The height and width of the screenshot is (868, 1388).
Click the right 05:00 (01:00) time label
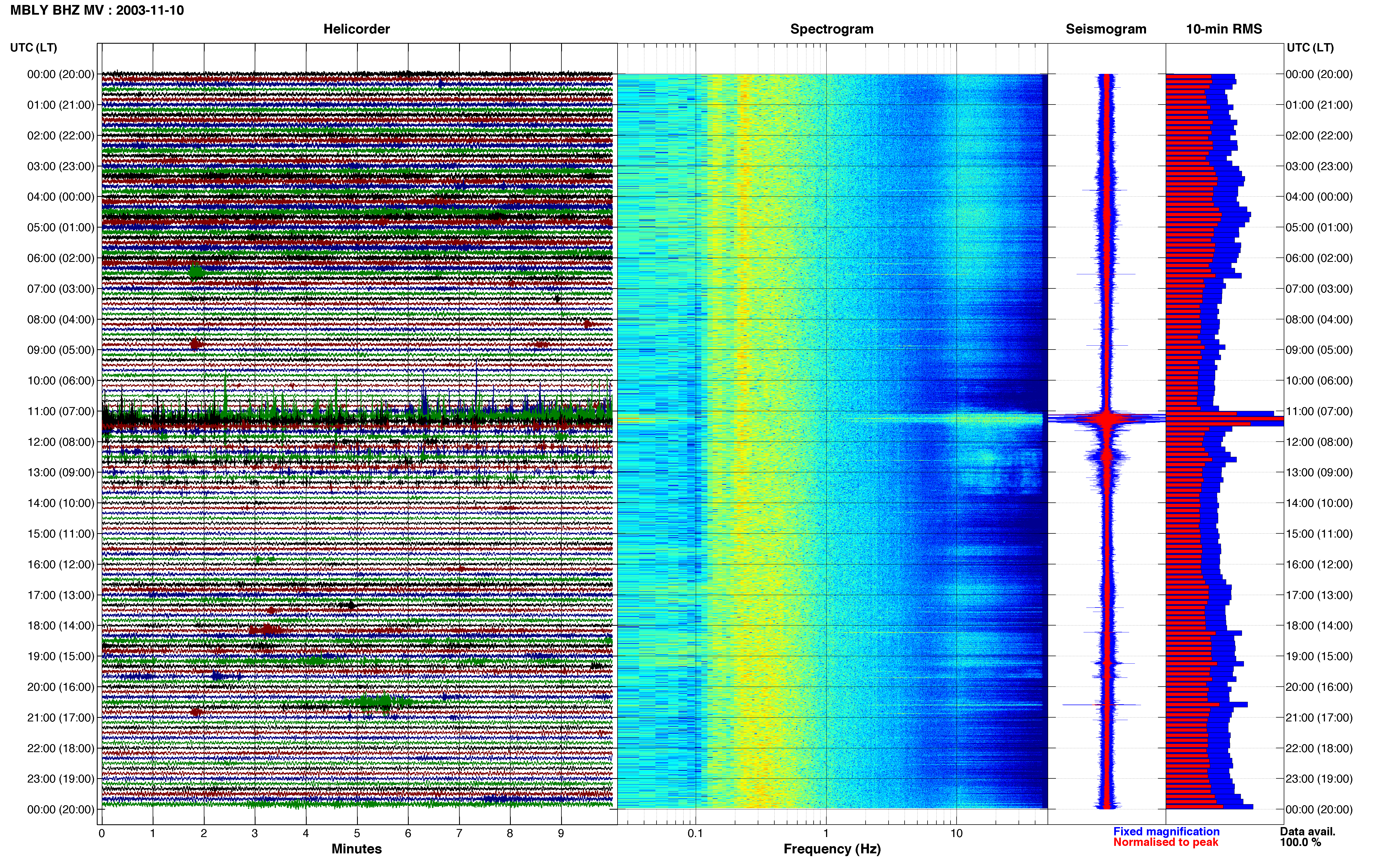click(1319, 227)
